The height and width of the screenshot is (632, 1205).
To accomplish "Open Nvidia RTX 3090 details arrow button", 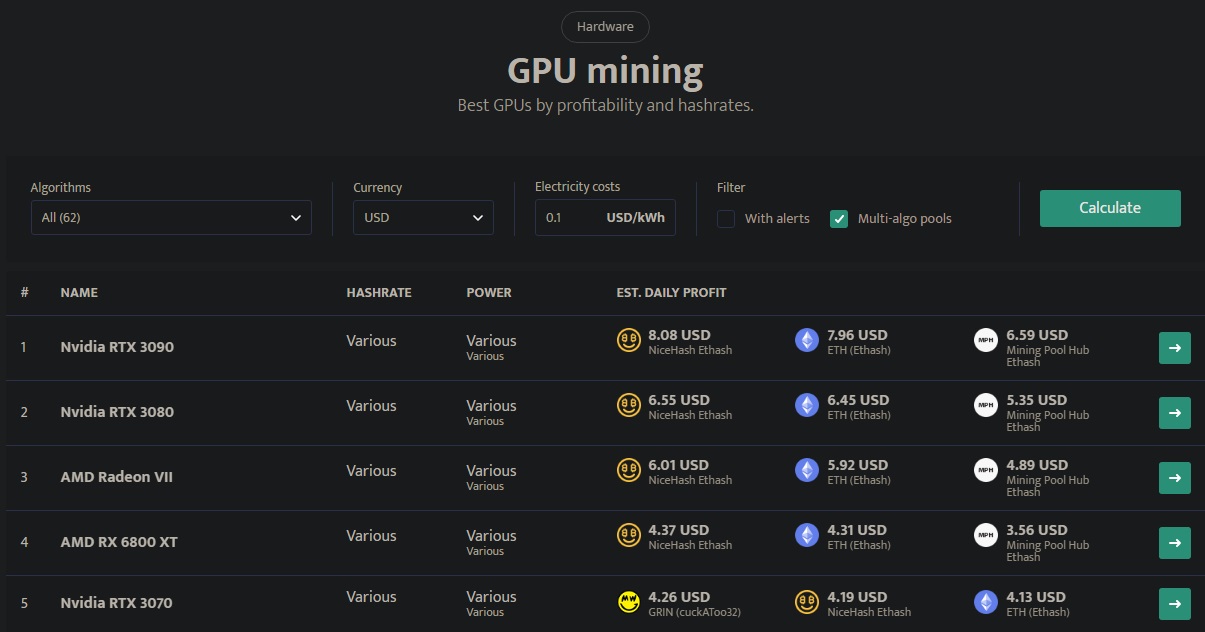I will tap(1175, 348).
